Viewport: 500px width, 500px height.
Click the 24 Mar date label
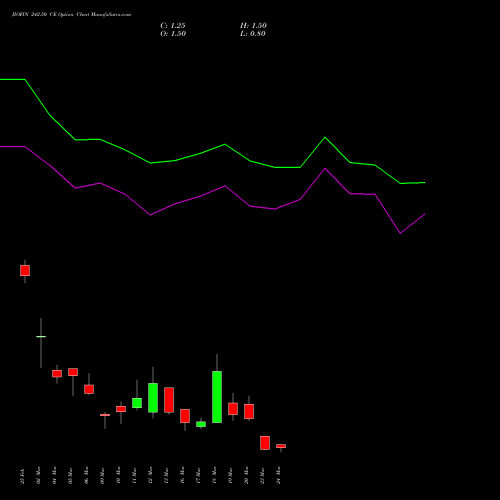tap(278, 475)
